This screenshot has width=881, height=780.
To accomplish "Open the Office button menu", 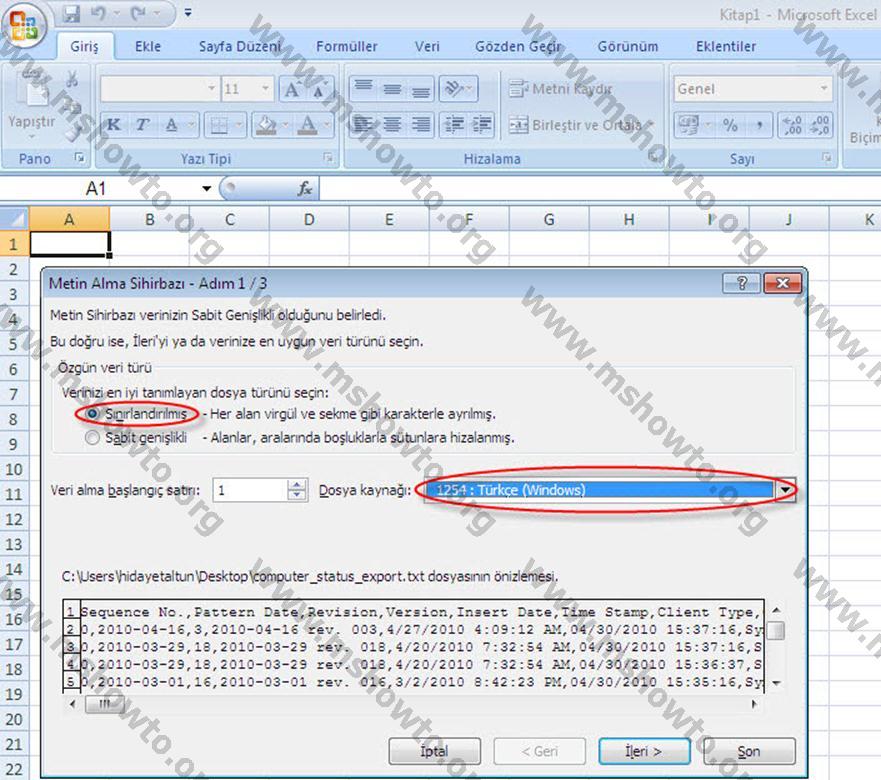I will coord(24,25).
